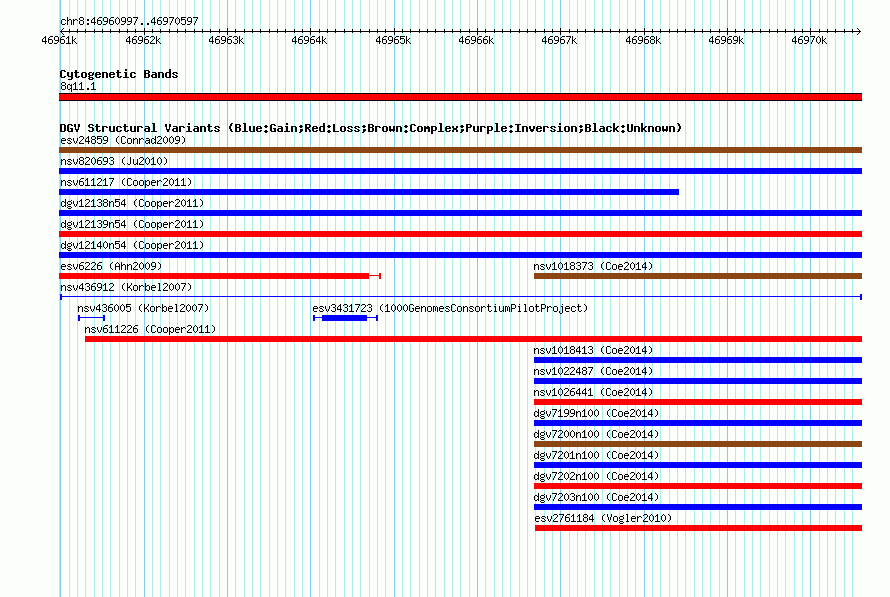Open variant dgv7201n100 (Coe2014) label
The height and width of the screenshot is (597, 890).
click(x=596, y=455)
